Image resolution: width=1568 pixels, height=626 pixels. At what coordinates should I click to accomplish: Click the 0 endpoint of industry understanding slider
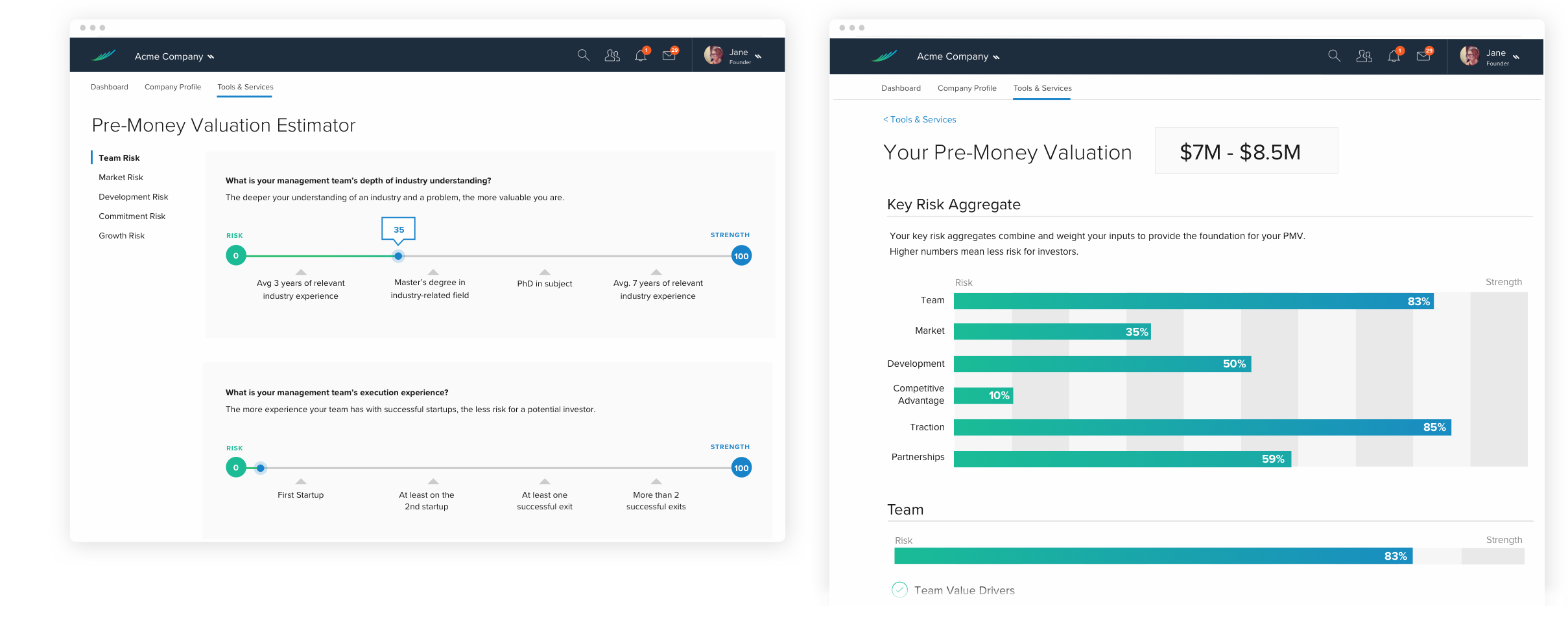click(x=236, y=256)
